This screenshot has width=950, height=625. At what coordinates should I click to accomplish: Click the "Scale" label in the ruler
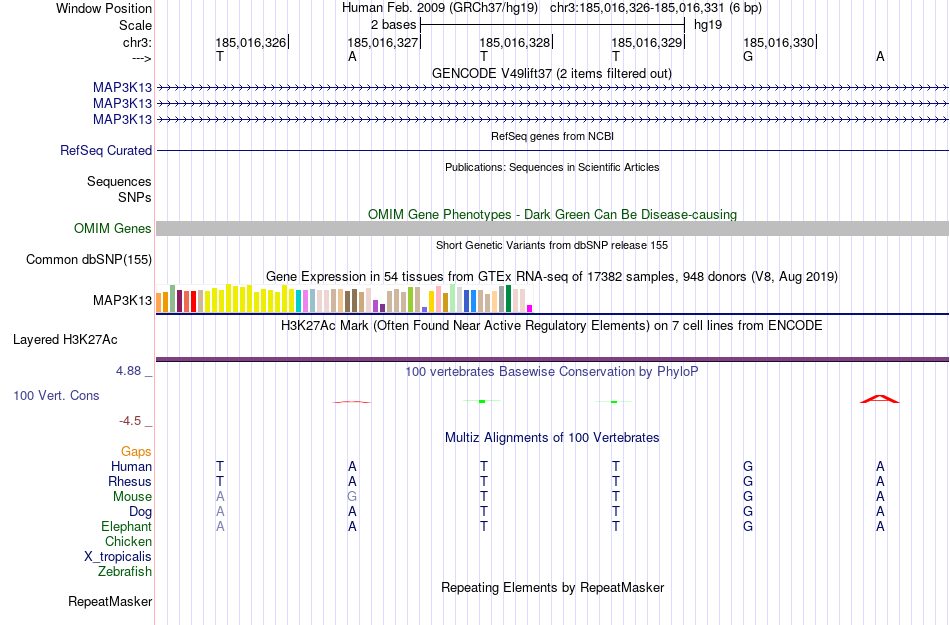(x=135, y=25)
